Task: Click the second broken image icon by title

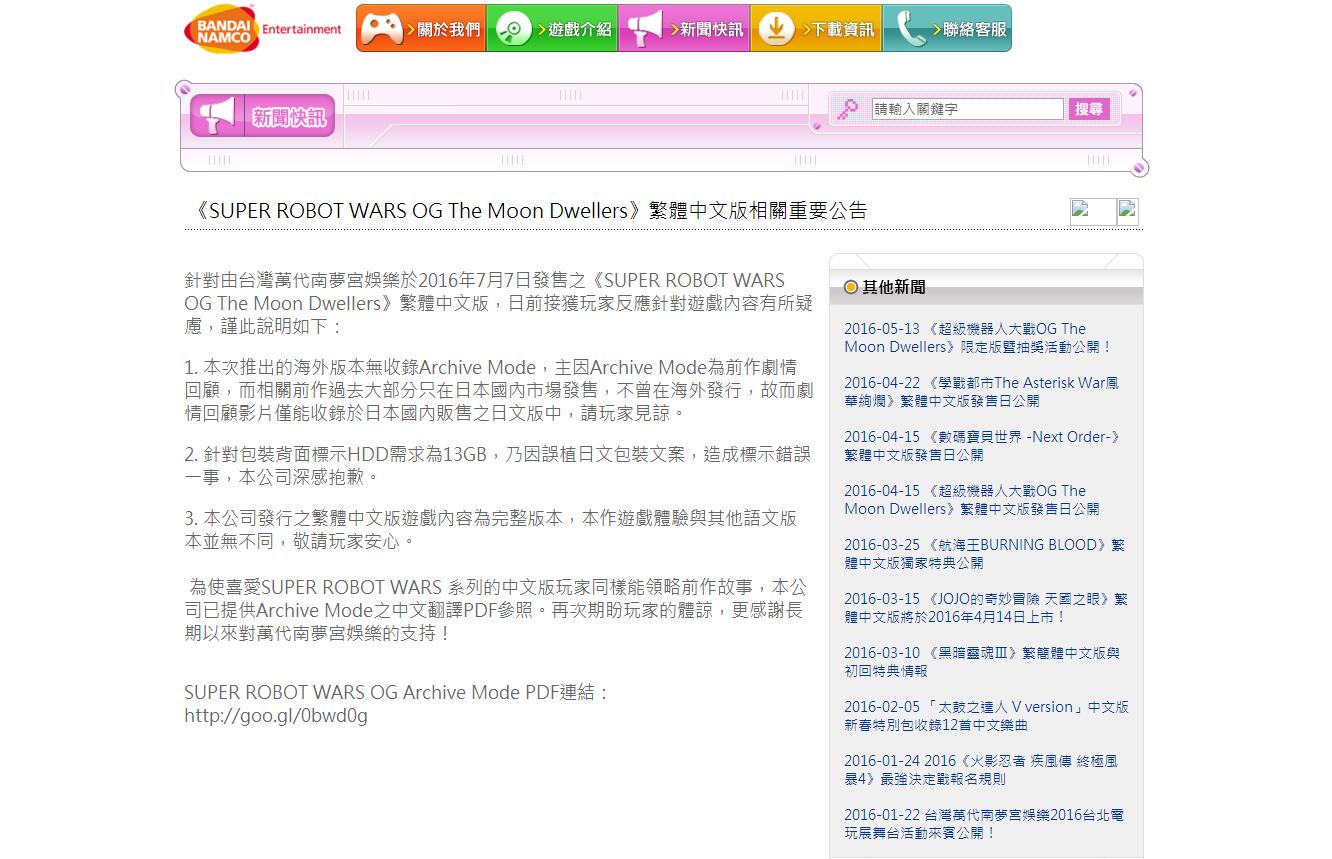Action: [1127, 211]
